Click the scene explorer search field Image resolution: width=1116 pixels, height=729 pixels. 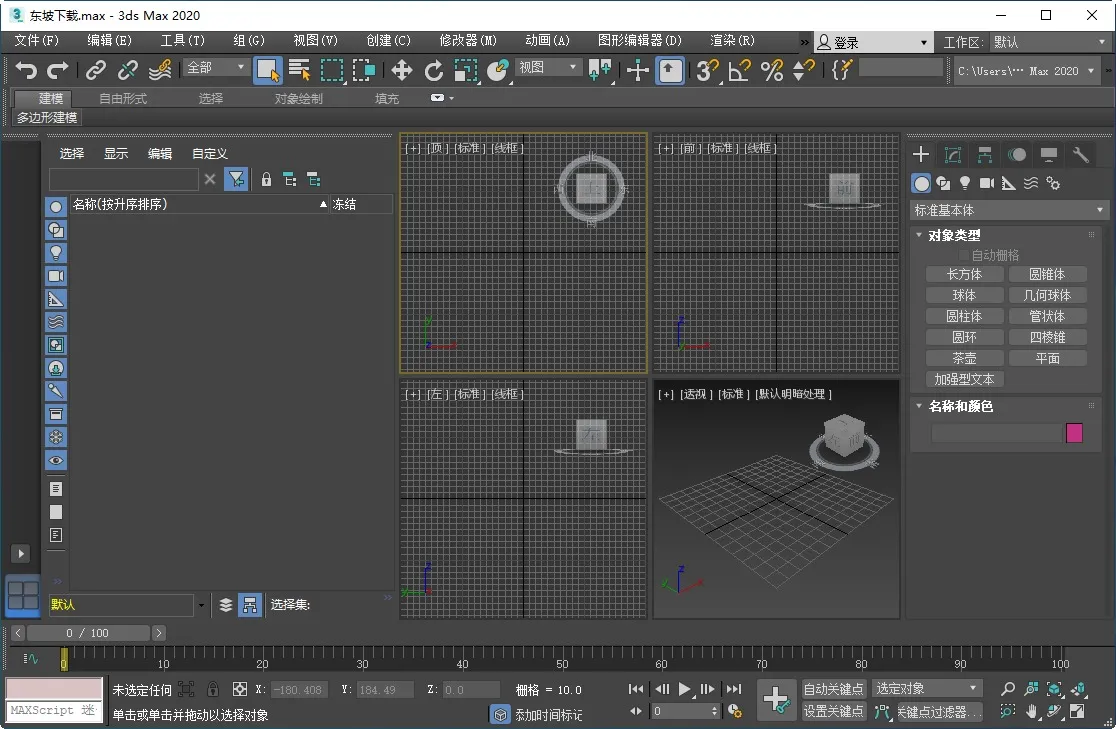pyautogui.click(x=124, y=179)
